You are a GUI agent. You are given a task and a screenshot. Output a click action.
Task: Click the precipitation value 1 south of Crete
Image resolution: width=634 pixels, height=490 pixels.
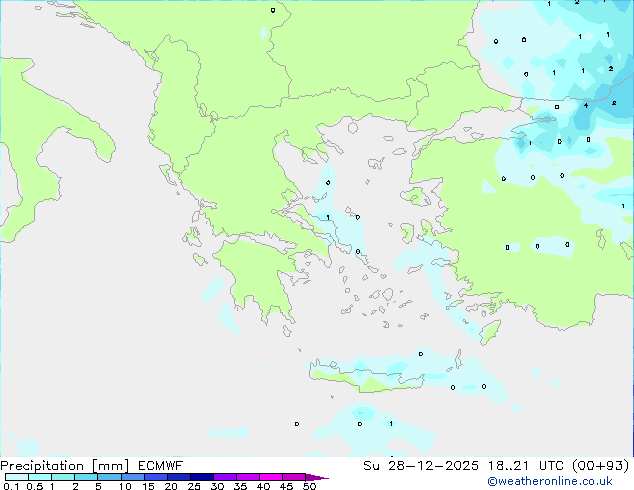point(390,424)
